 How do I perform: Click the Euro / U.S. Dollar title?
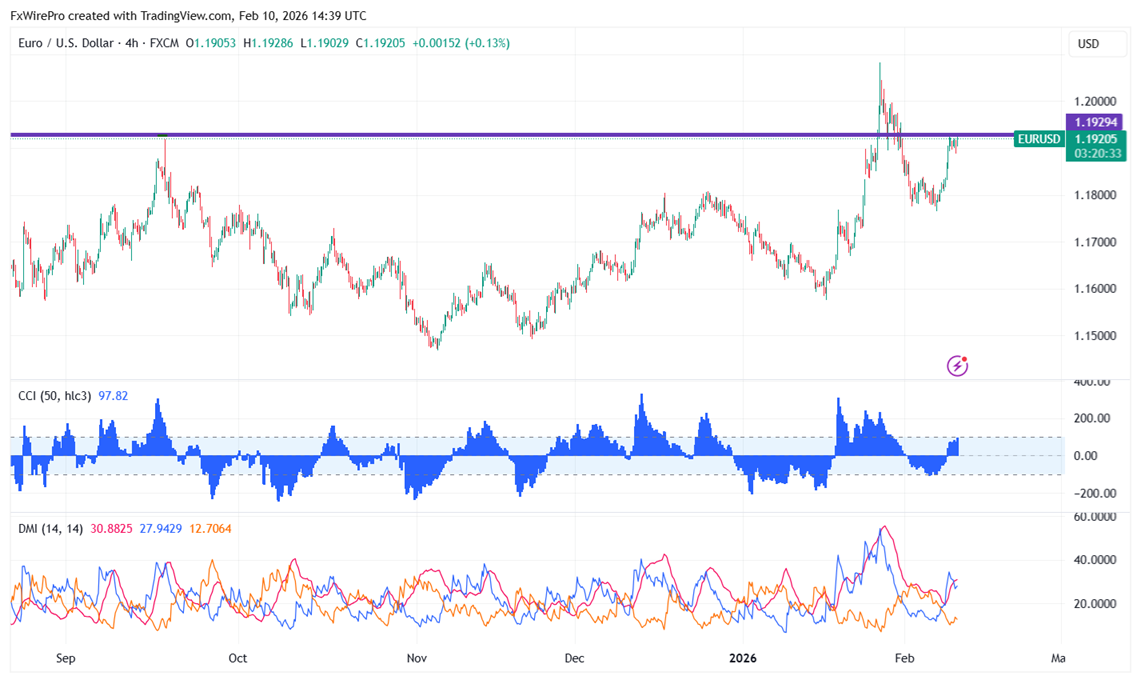(x=66, y=43)
